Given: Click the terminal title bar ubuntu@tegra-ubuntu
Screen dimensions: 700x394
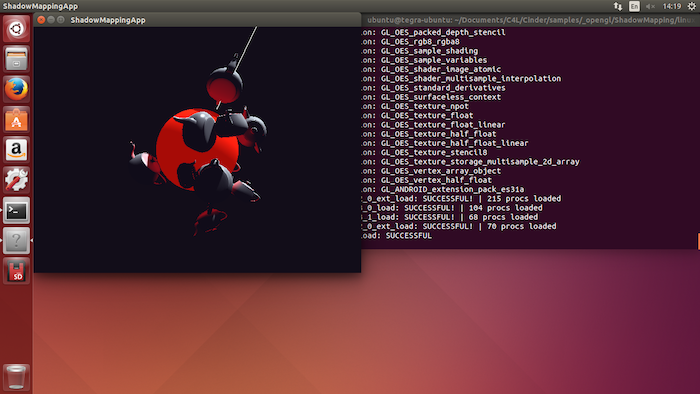Looking at the screenshot, I should point(531,20).
